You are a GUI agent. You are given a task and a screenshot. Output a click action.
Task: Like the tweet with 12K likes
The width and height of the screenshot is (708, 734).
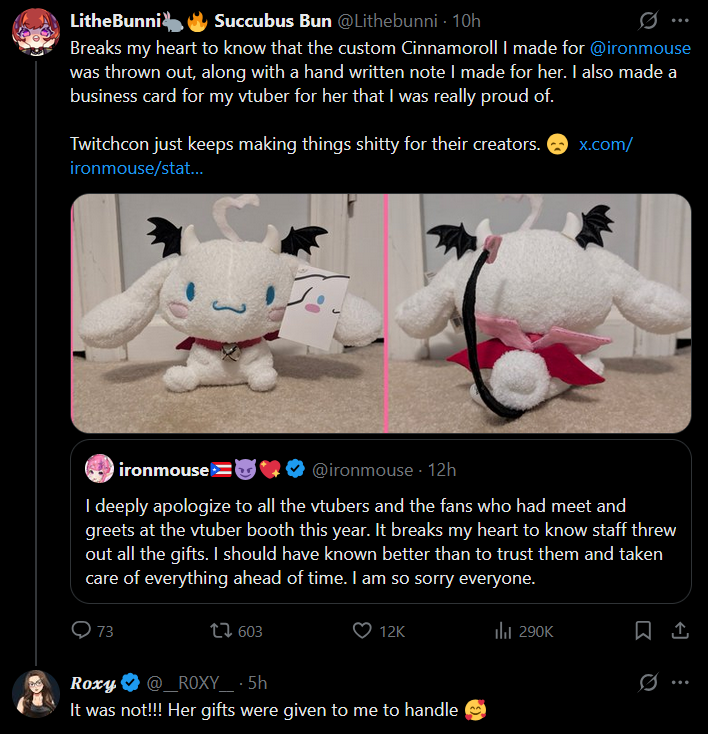pos(364,631)
